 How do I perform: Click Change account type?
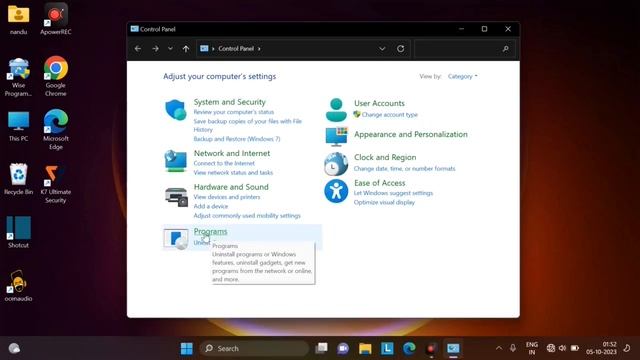[389, 115]
